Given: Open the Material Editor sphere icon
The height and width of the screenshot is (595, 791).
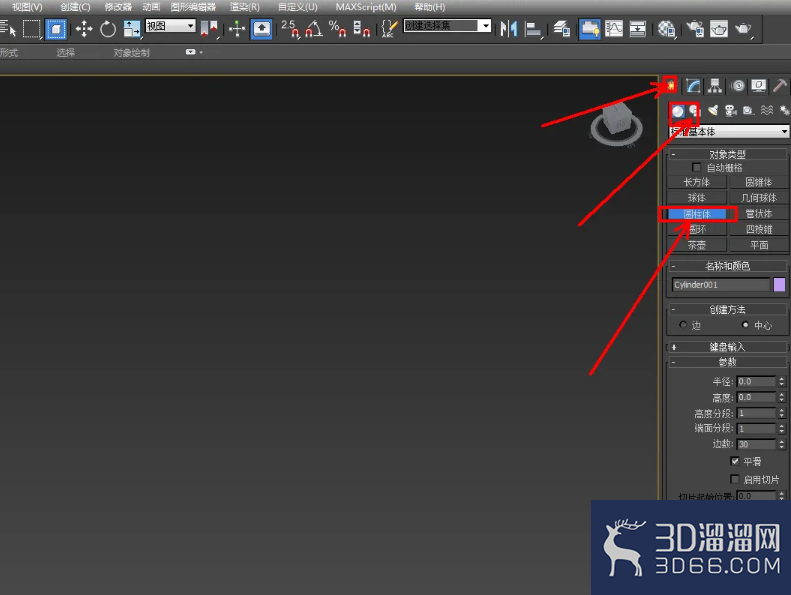Looking at the screenshot, I should pyautogui.click(x=666, y=29).
